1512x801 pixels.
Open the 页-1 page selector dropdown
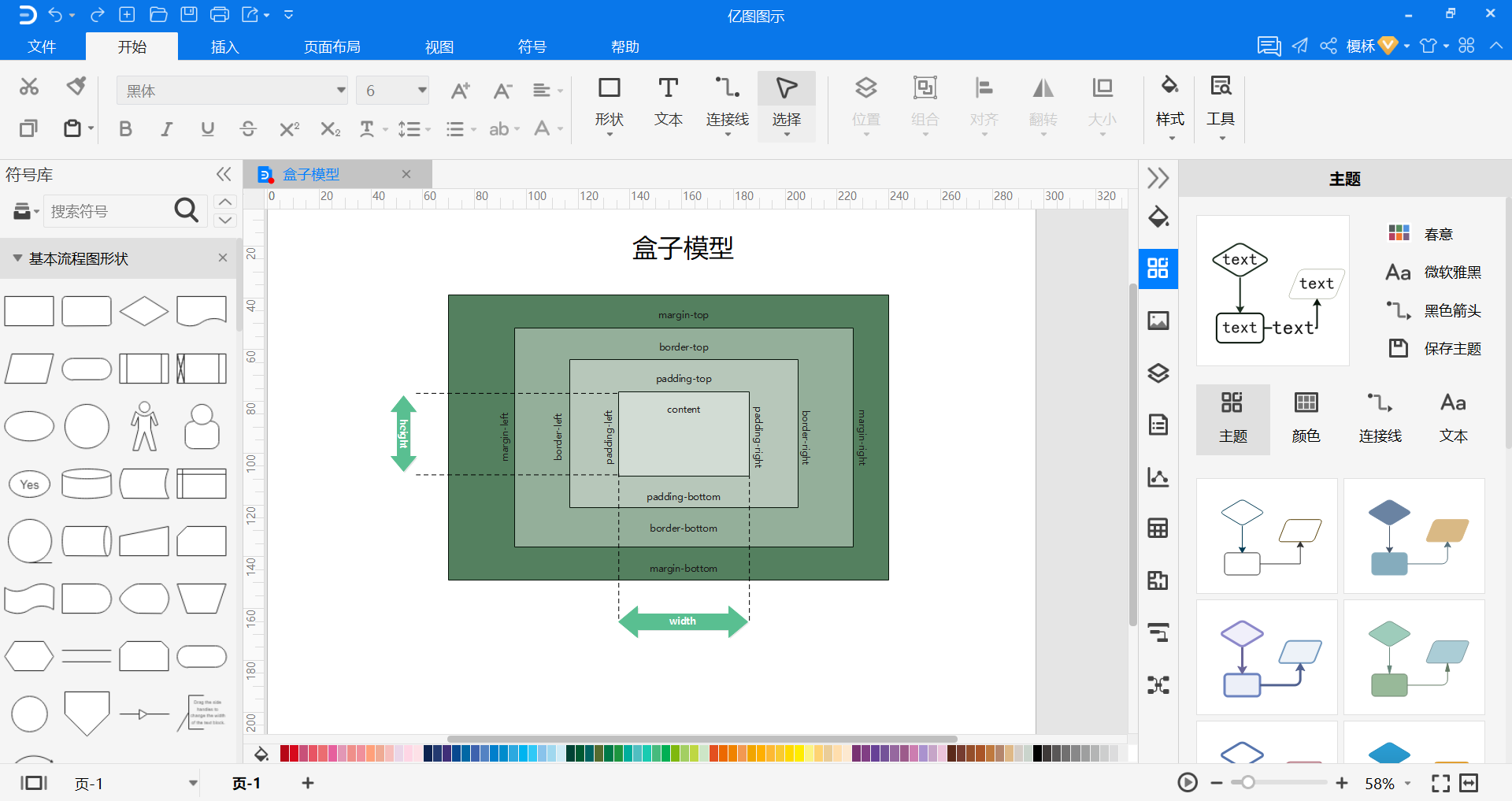[x=193, y=783]
